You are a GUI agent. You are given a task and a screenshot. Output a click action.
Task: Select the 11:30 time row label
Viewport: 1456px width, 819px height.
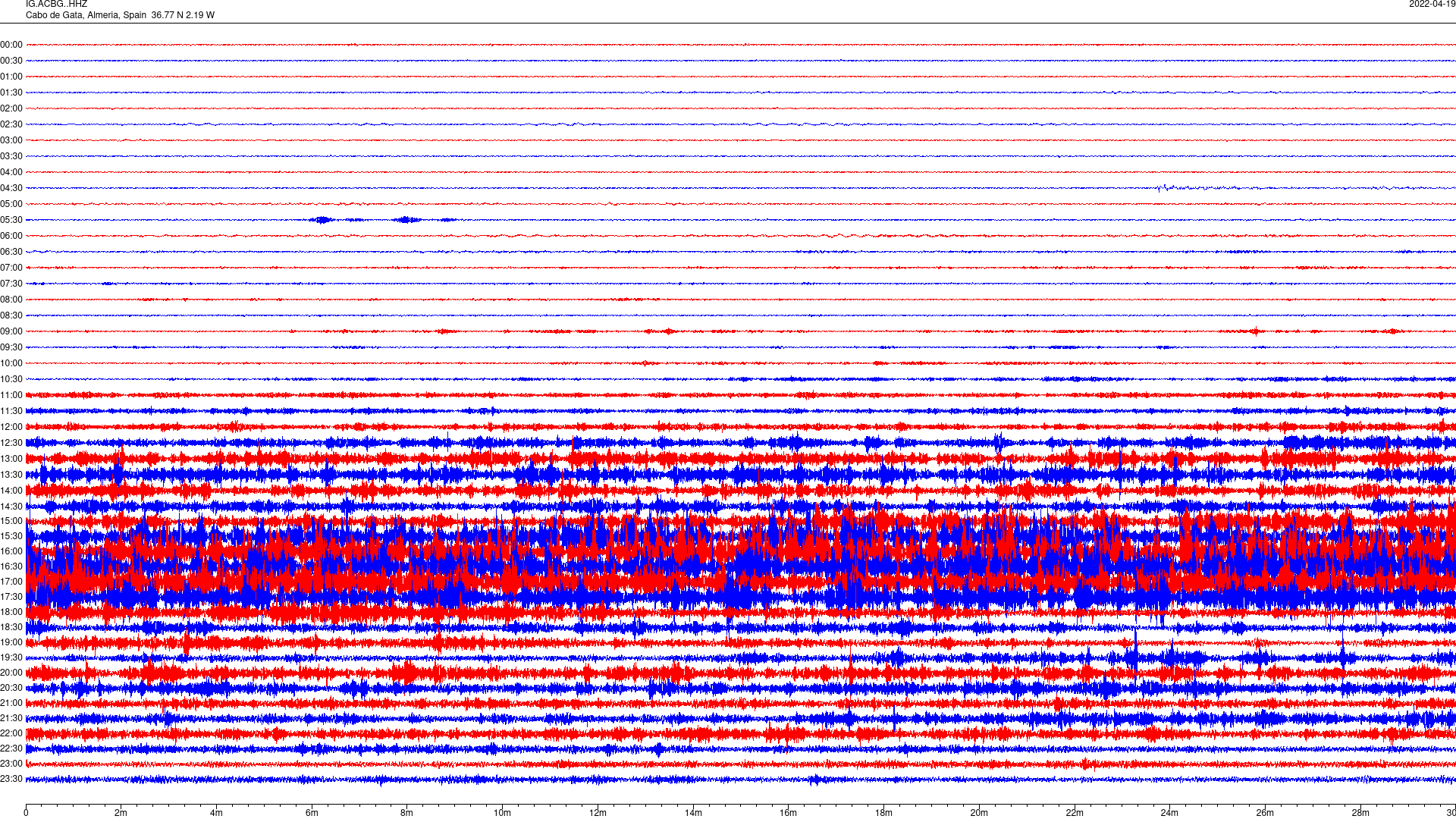(x=11, y=411)
